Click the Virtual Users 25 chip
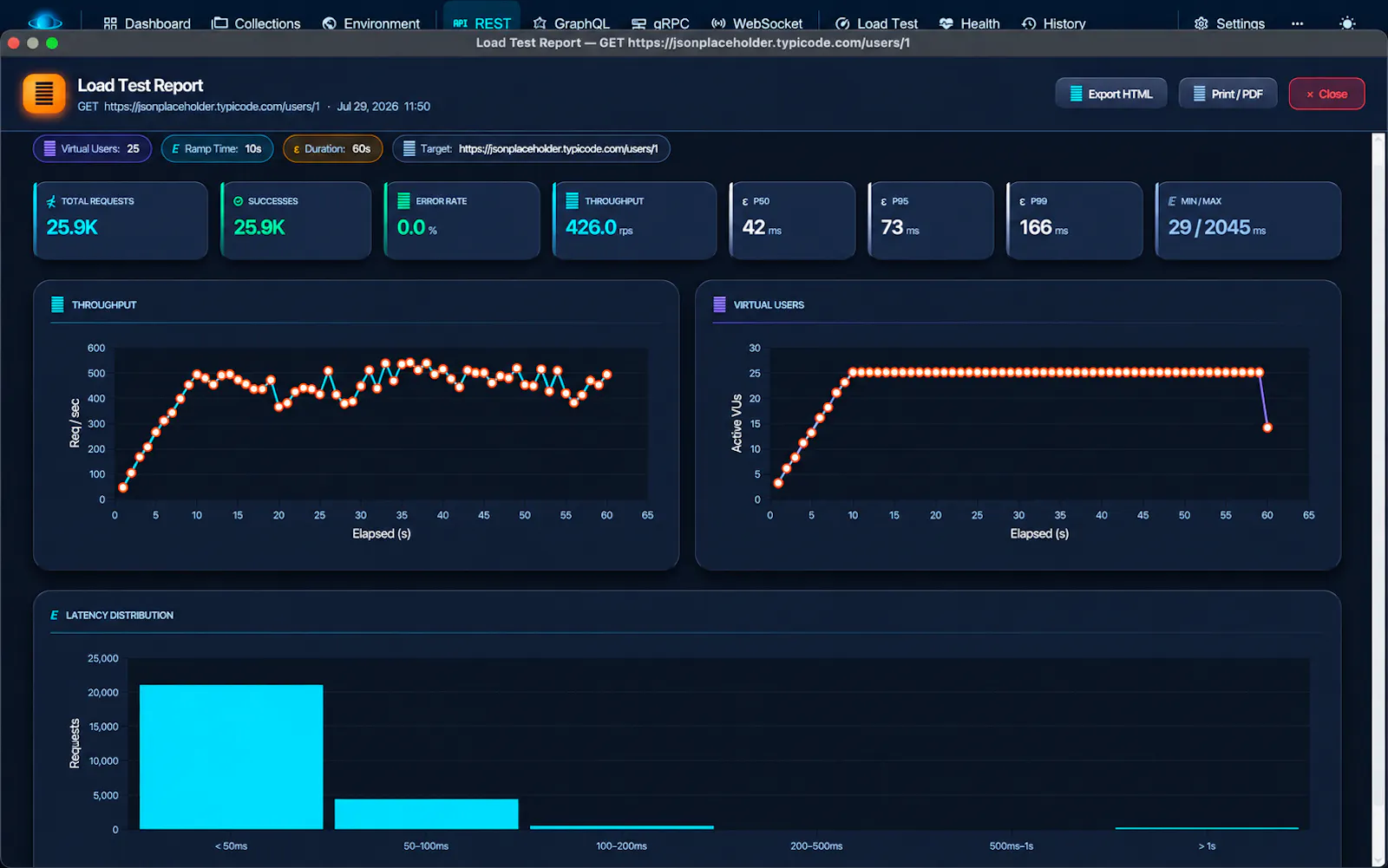1388x868 pixels. [92, 148]
